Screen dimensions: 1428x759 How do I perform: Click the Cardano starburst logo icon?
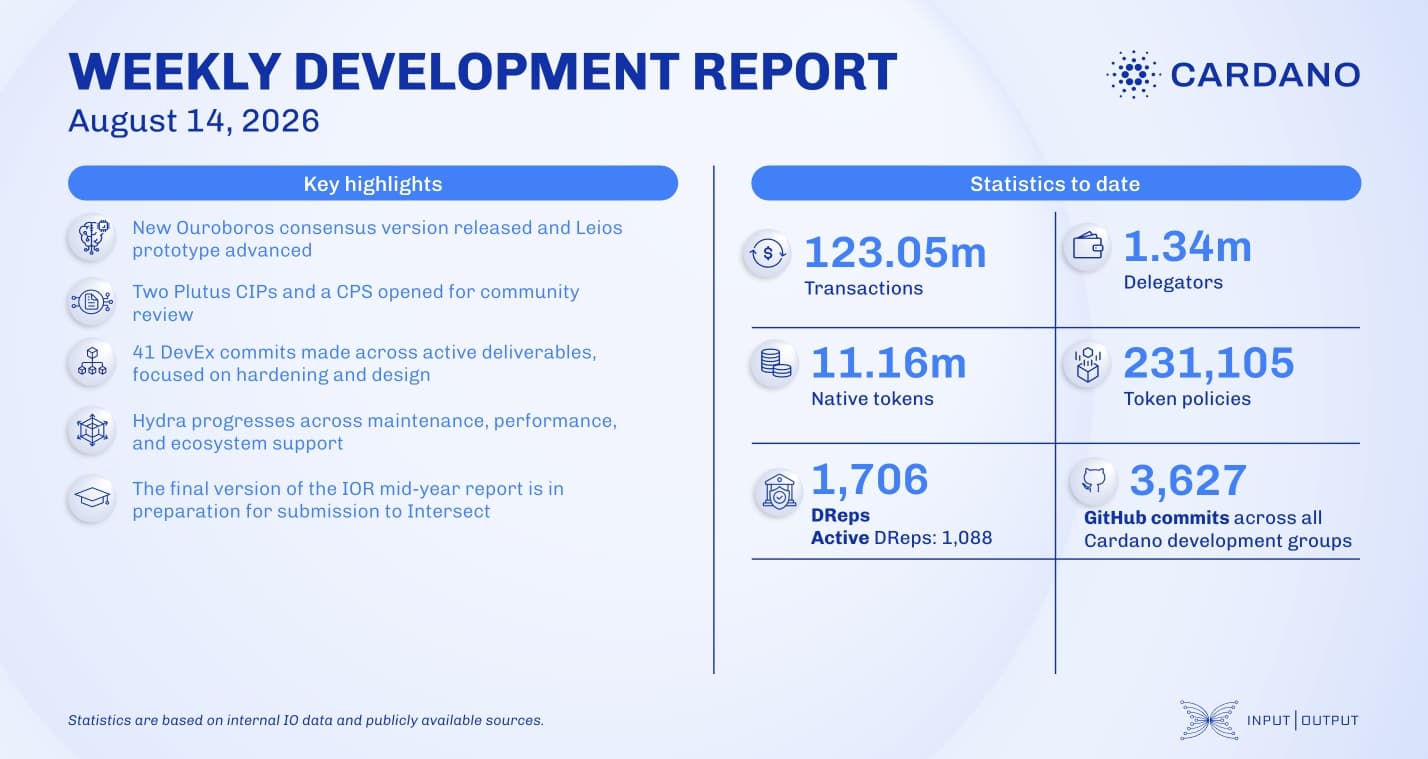tap(1133, 74)
